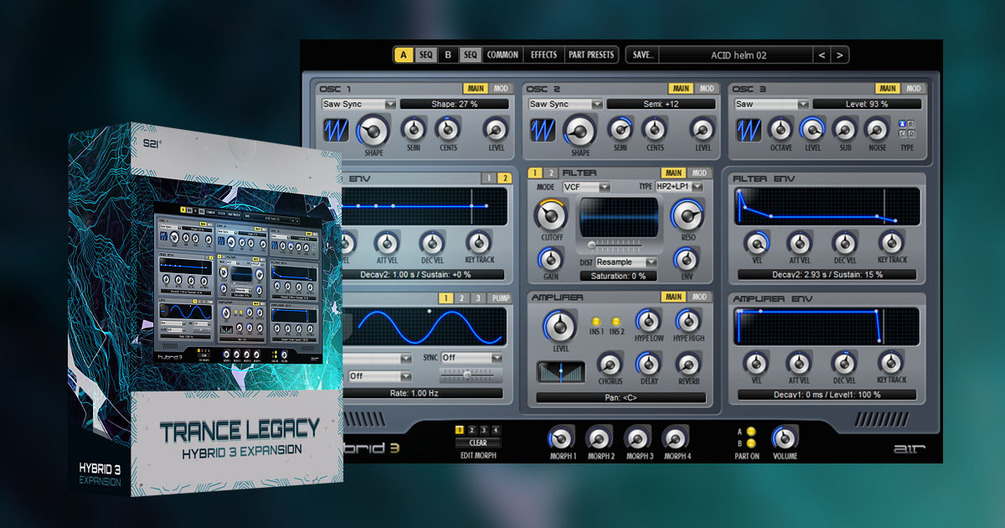1005x528 pixels.
Task: Click Amplifier MOD button
Action: (699, 297)
